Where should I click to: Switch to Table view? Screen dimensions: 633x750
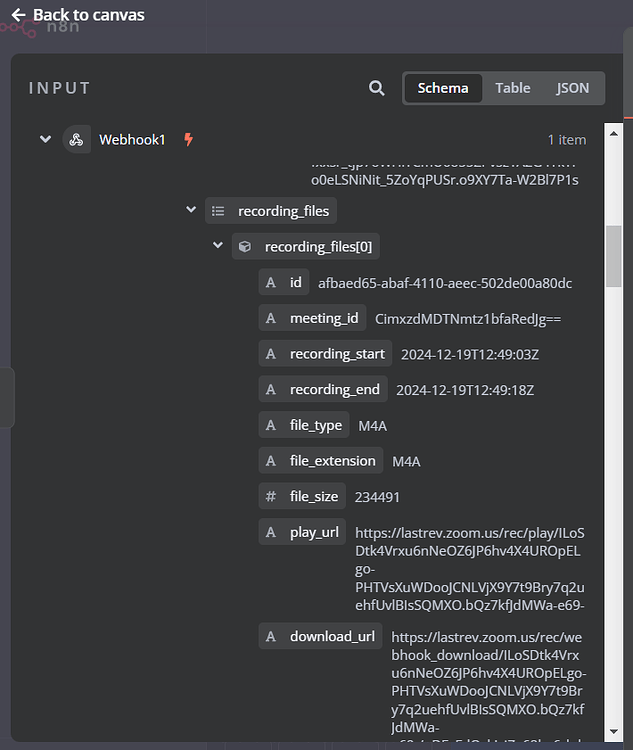click(513, 88)
